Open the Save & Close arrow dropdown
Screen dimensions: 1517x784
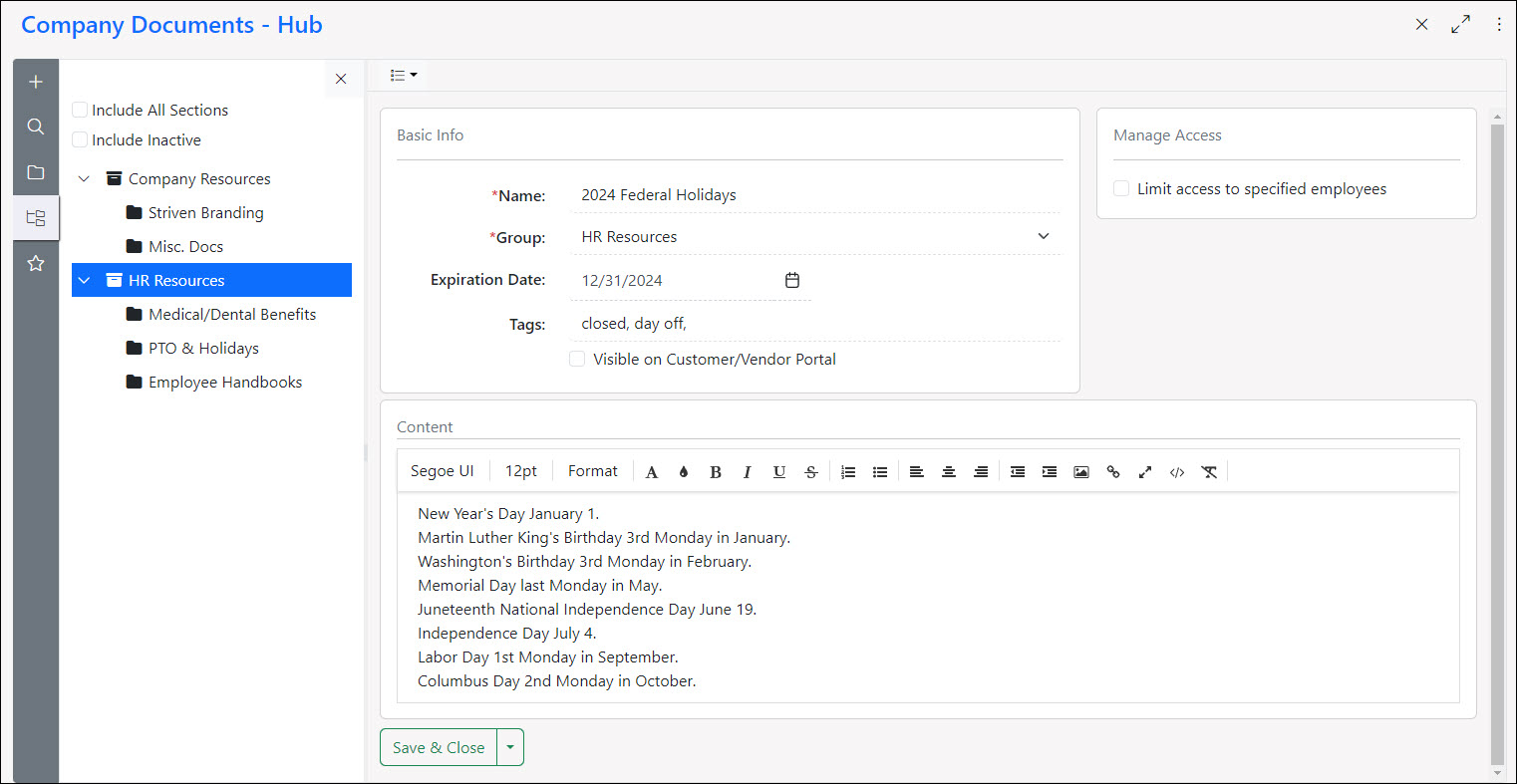pos(510,747)
